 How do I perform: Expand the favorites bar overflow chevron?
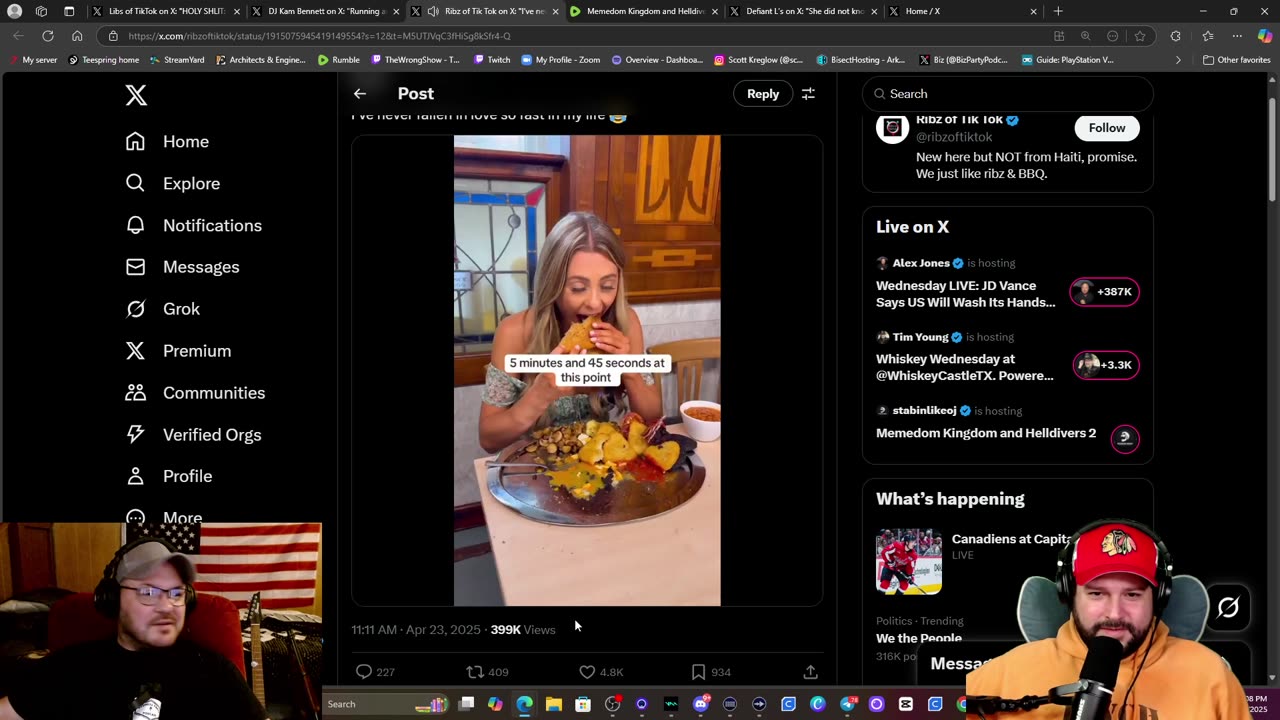point(1178,60)
